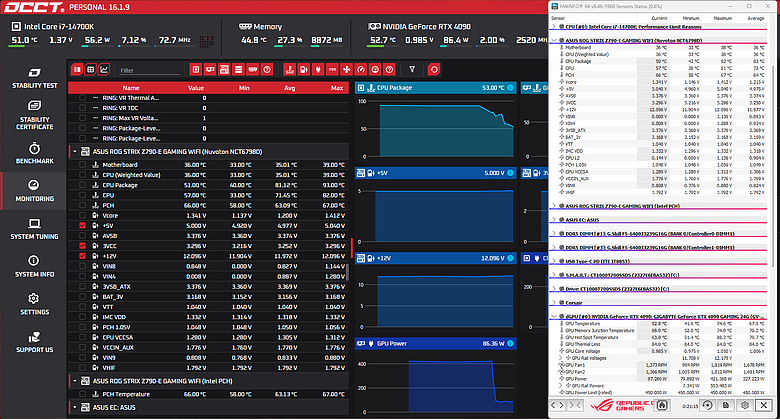Click the sensor Filter text field

149,70
